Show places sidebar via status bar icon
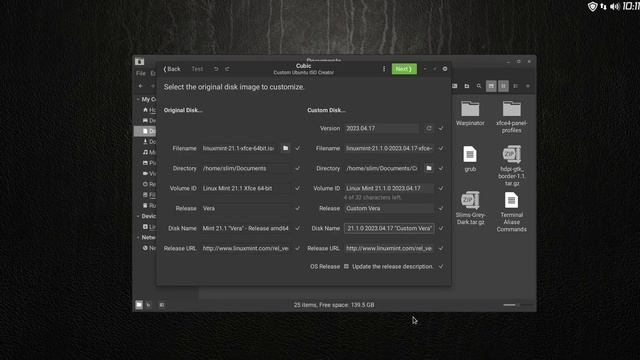The image size is (640, 360). [x=139, y=305]
